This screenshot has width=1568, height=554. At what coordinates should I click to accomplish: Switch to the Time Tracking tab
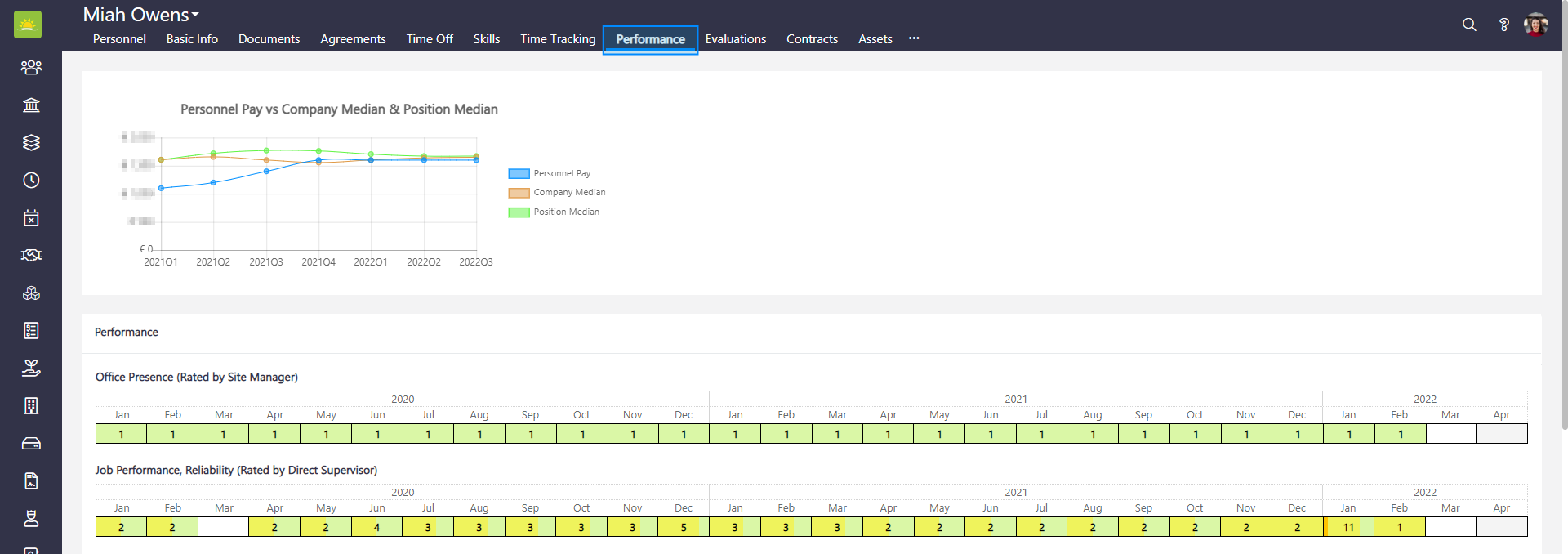[x=558, y=39]
